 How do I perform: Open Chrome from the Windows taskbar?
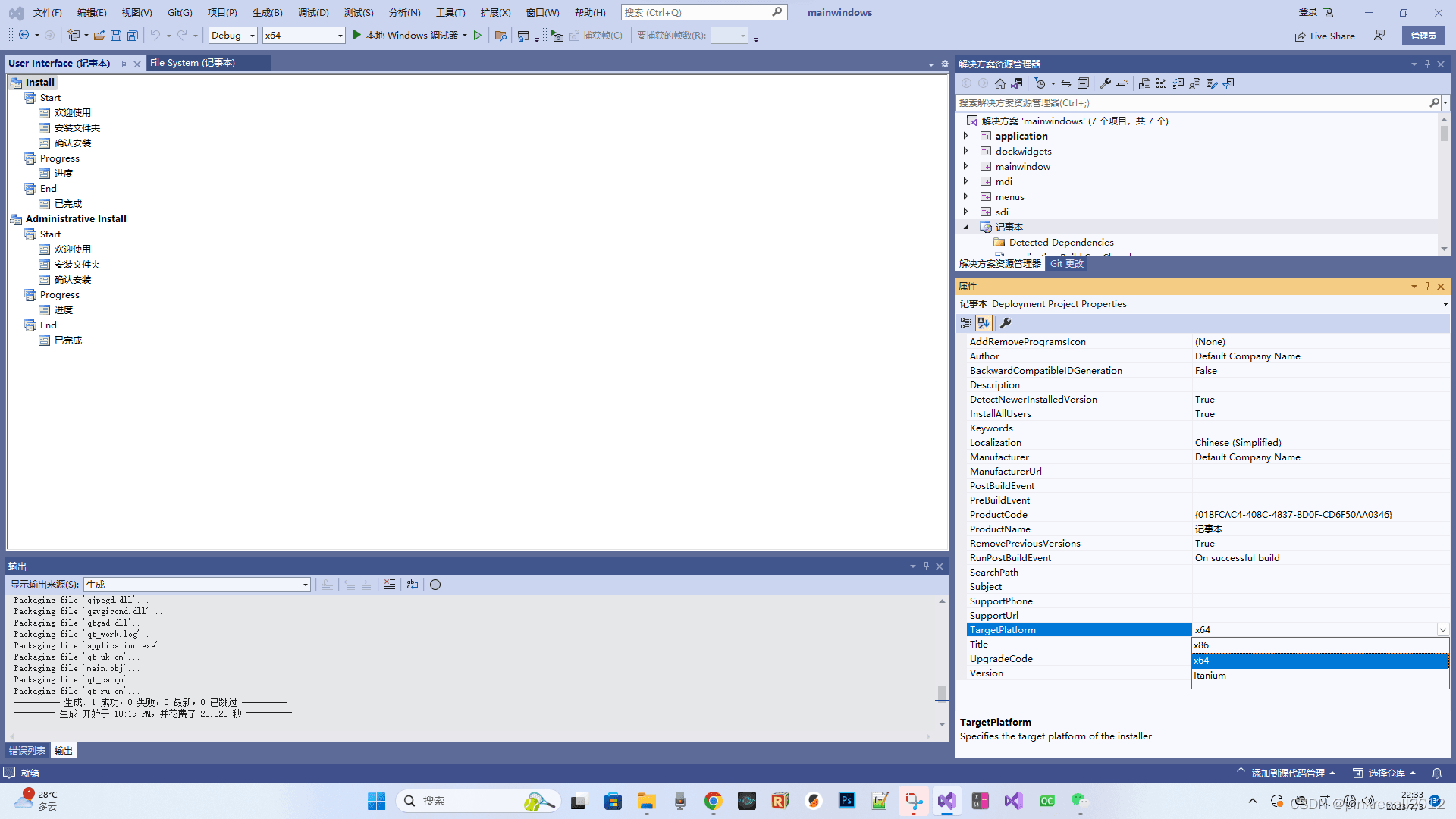point(713,801)
